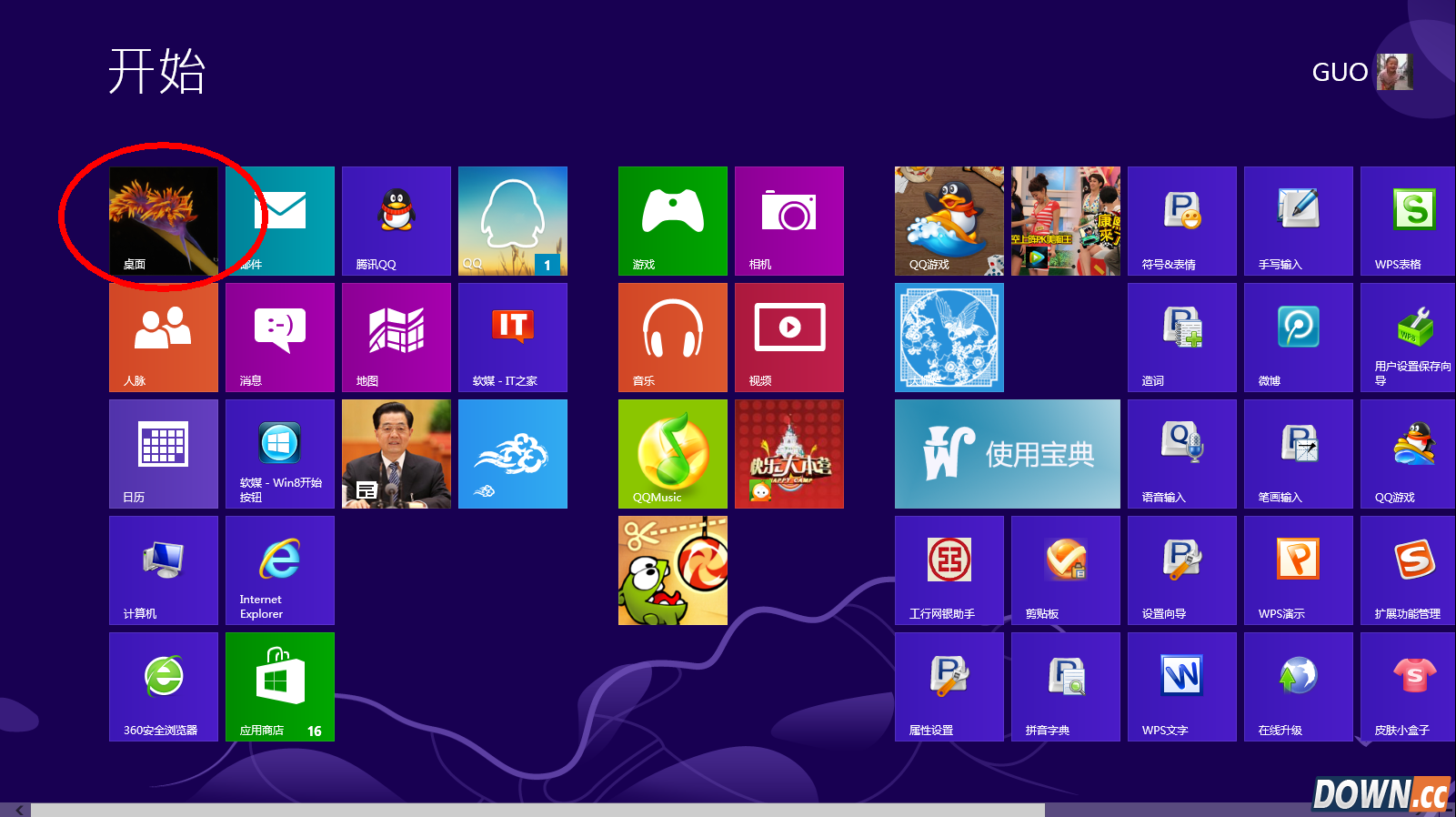Open the TV show video photo tile

1066,221
